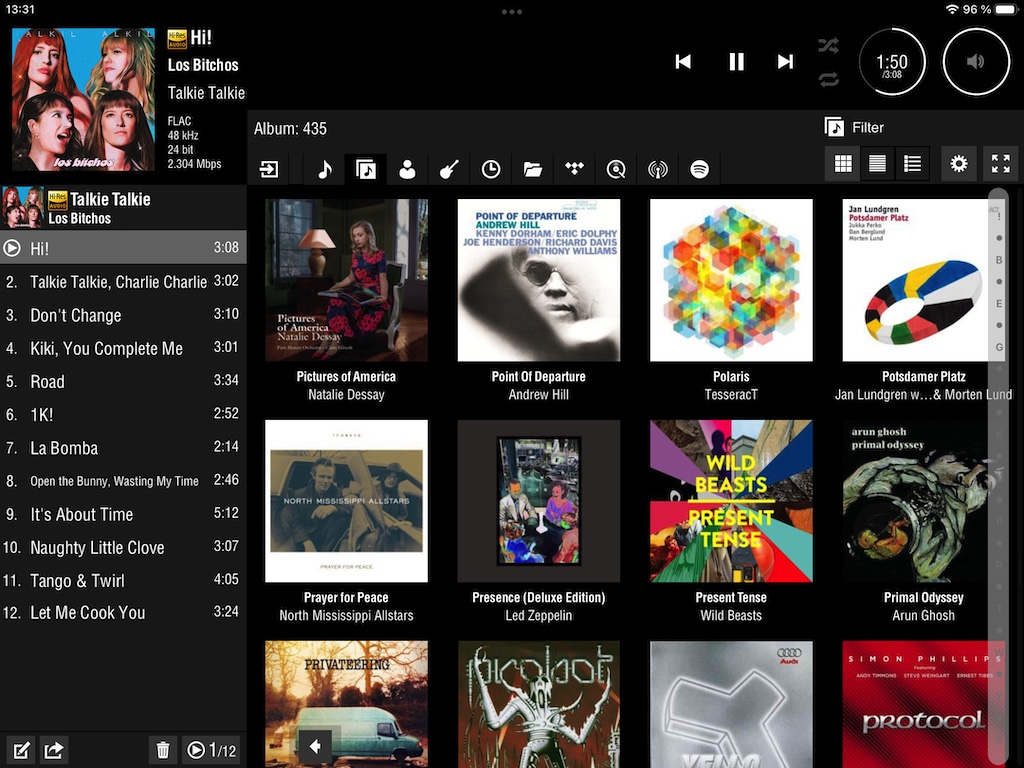The image size is (1024, 768).
Task: Open the Privateering album cover
Action: [346, 704]
